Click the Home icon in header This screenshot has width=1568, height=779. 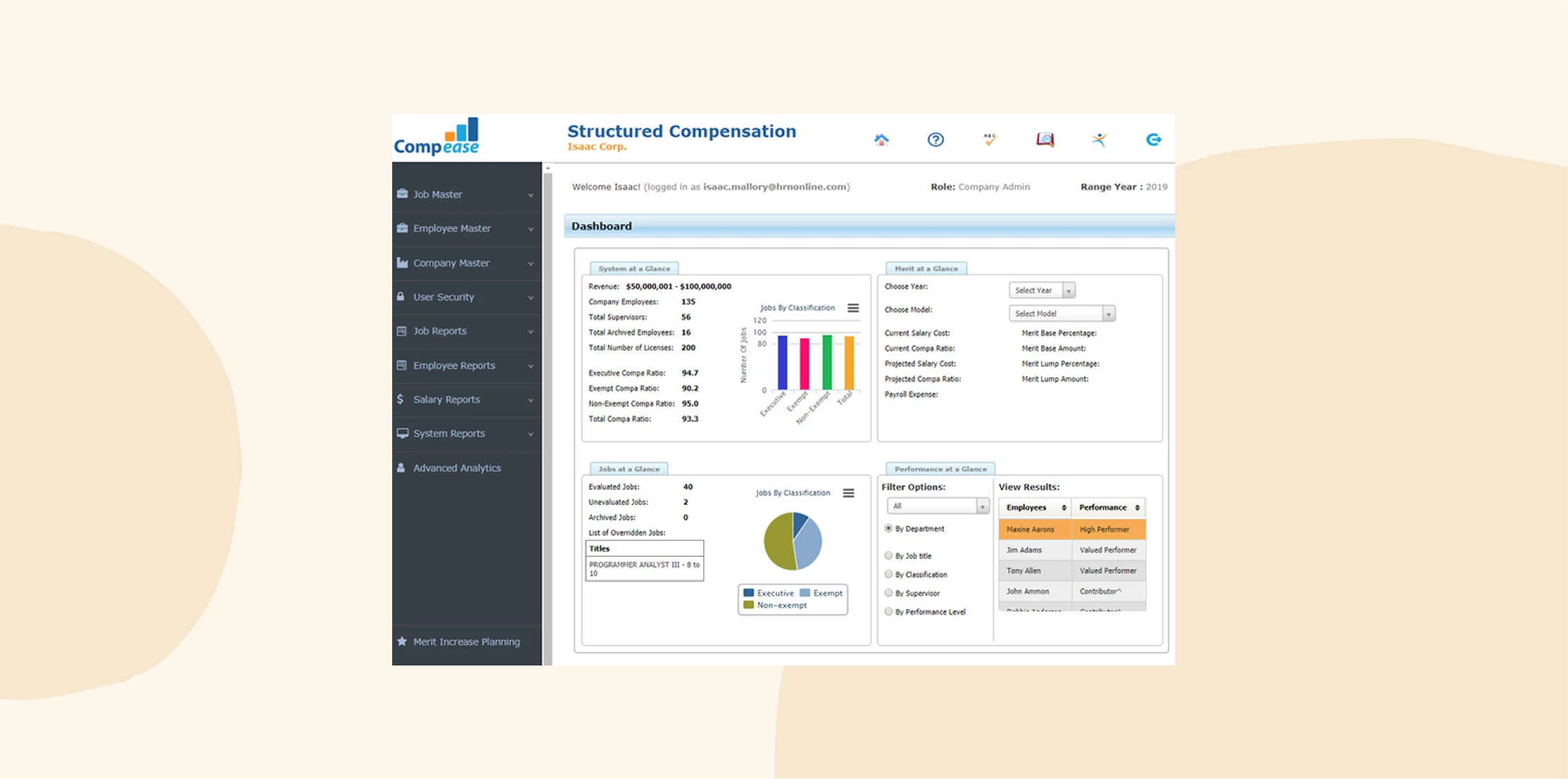click(881, 140)
